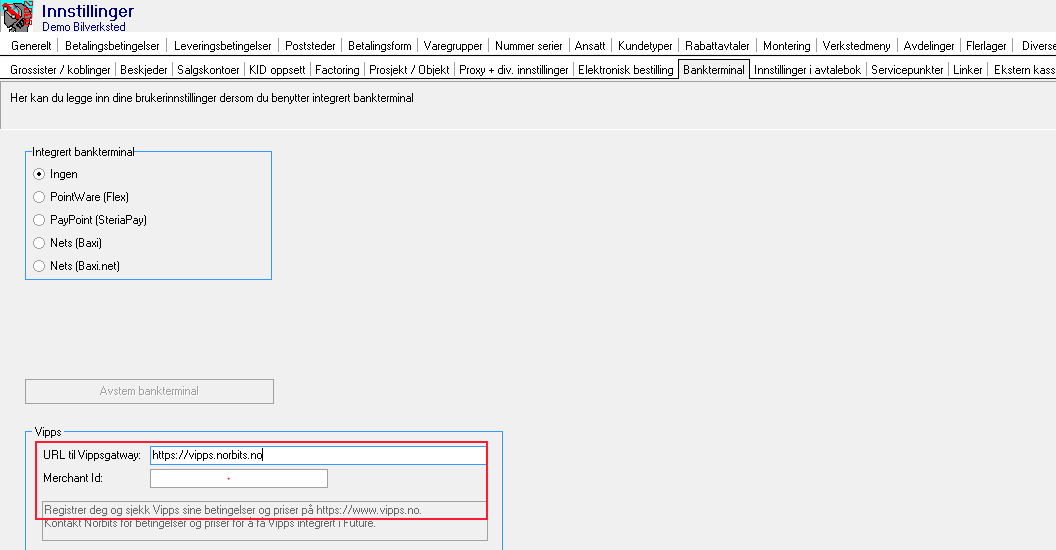1056x550 pixels.
Task: Open the Leveringsbetingelser tab
Action: (x=222, y=46)
